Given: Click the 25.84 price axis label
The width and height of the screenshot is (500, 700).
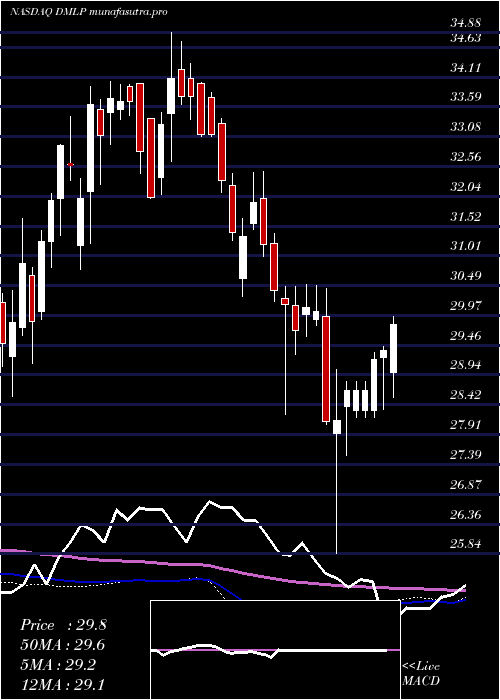Looking at the screenshot, I should 465,544.
